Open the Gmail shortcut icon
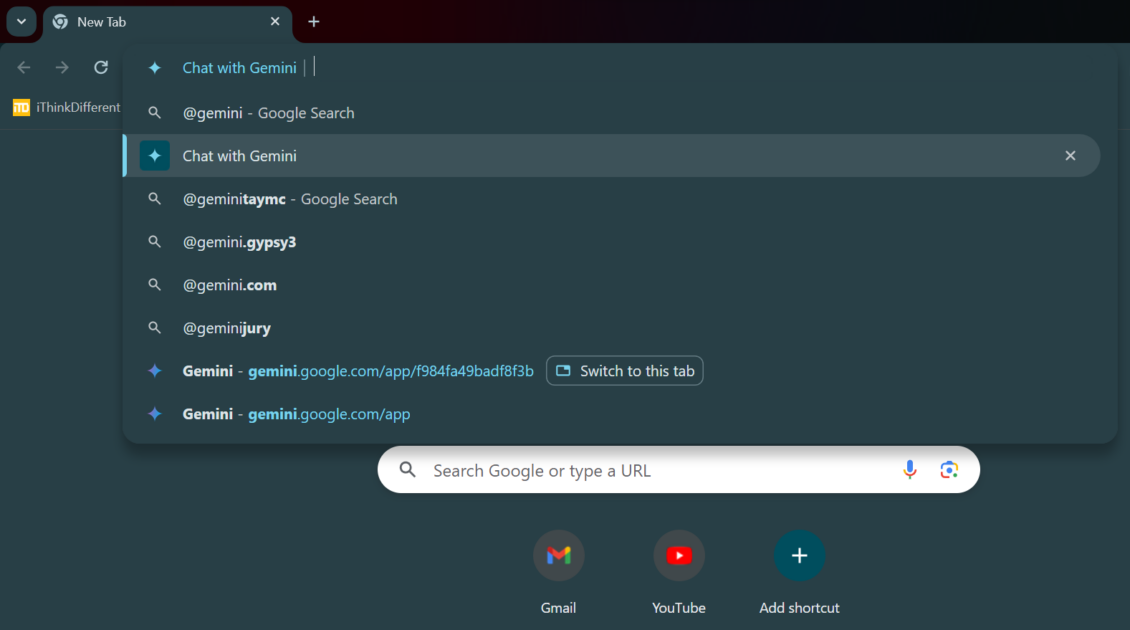The width and height of the screenshot is (1130, 630). tap(558, 556)
